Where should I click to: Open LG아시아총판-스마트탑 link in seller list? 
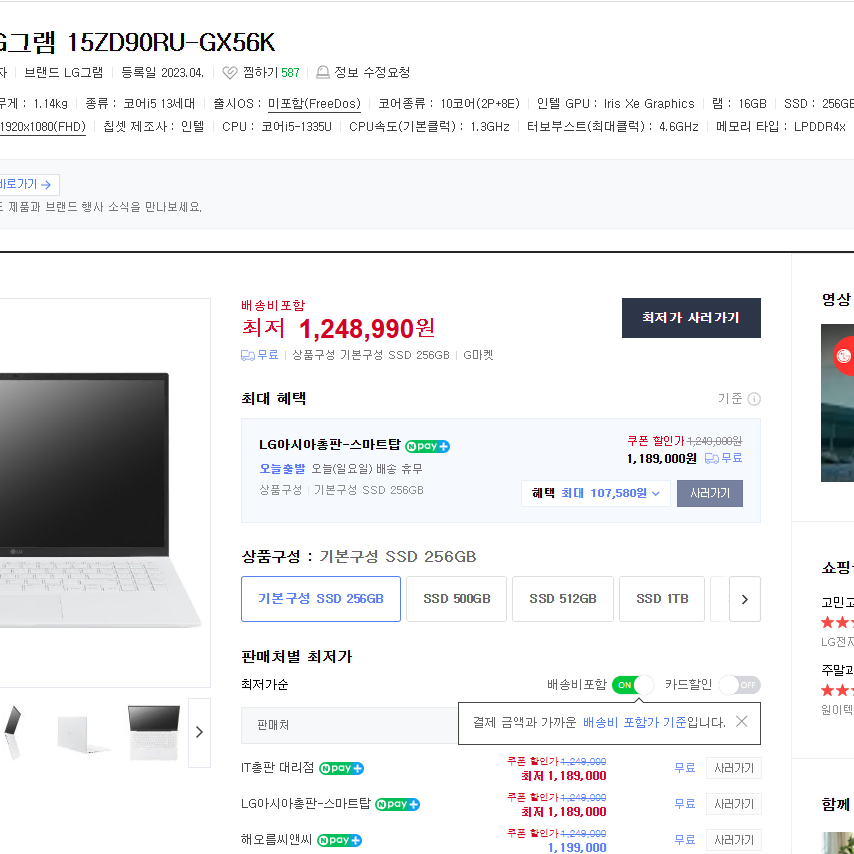coord(306,804)
